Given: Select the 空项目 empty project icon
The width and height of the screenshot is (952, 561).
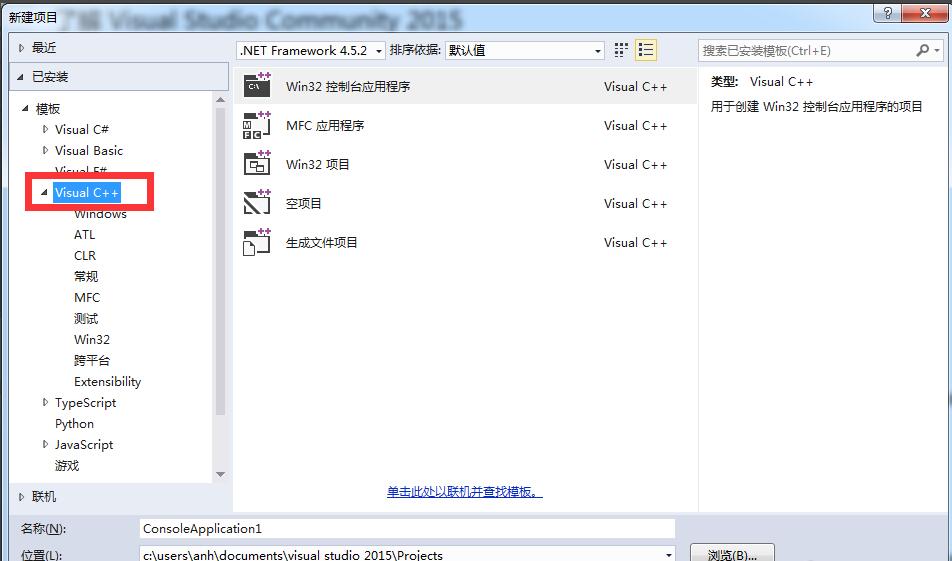Looking at the screenshot, I should [257, 203].
